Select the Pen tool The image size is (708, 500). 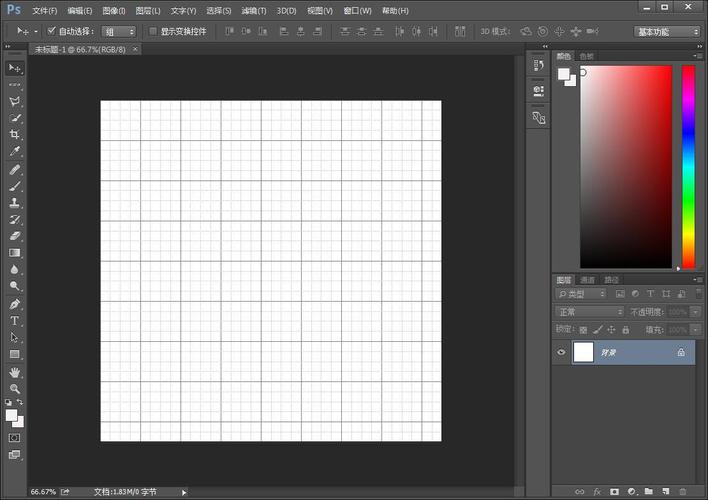point(15,304)
